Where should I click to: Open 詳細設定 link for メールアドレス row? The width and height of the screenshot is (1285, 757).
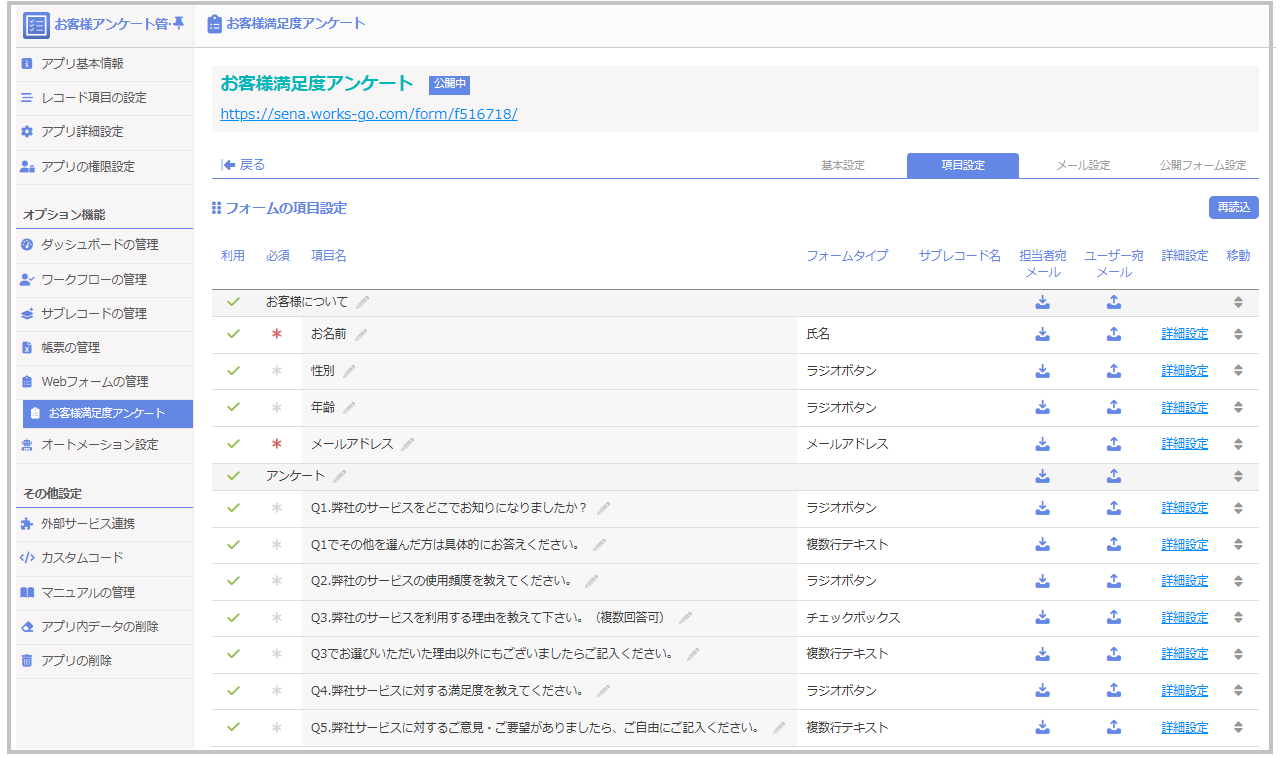pos(1184,444)
